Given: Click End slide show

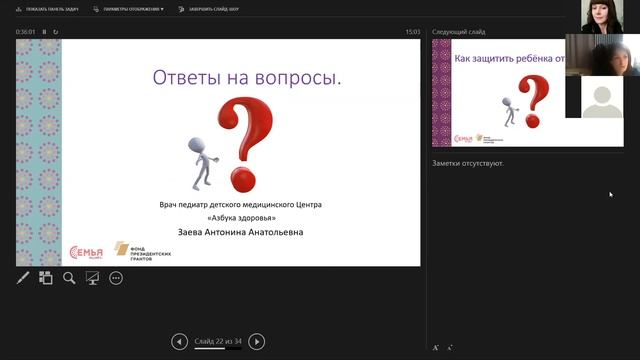Looking at the screenshot, I should (209, 9).
